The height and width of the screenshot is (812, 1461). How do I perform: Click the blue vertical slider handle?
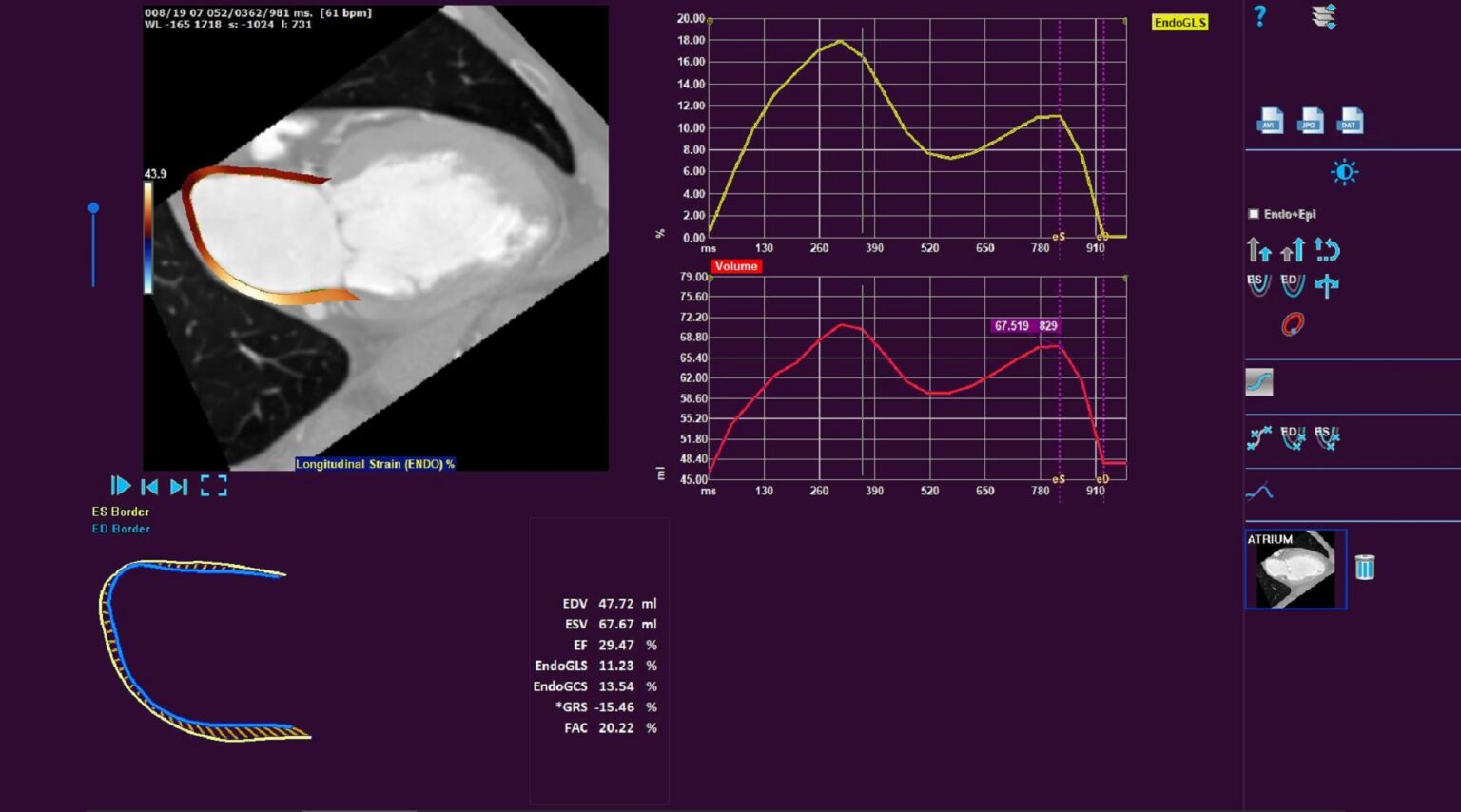[93, 208]
